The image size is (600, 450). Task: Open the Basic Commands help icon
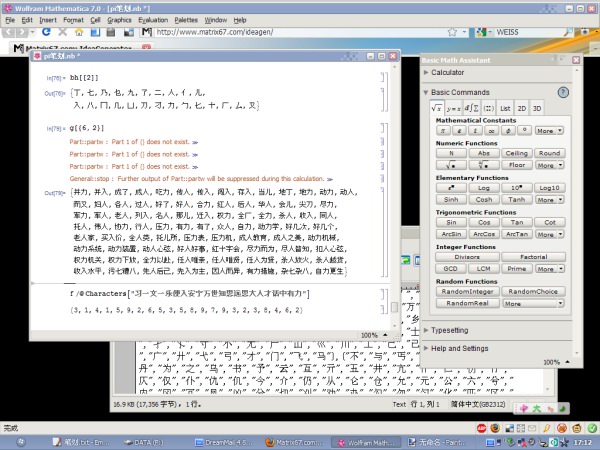[563, 92]
